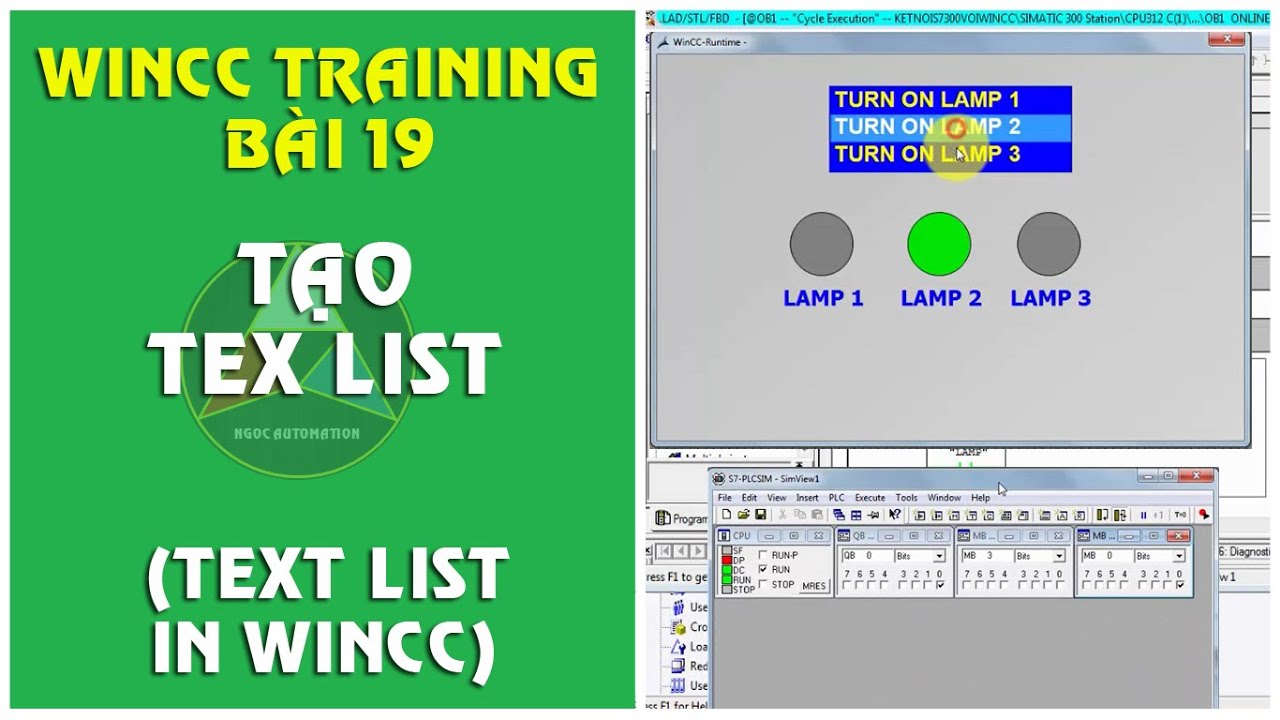Toggle RUN checkbox in CPU panel

click(763, 569)
